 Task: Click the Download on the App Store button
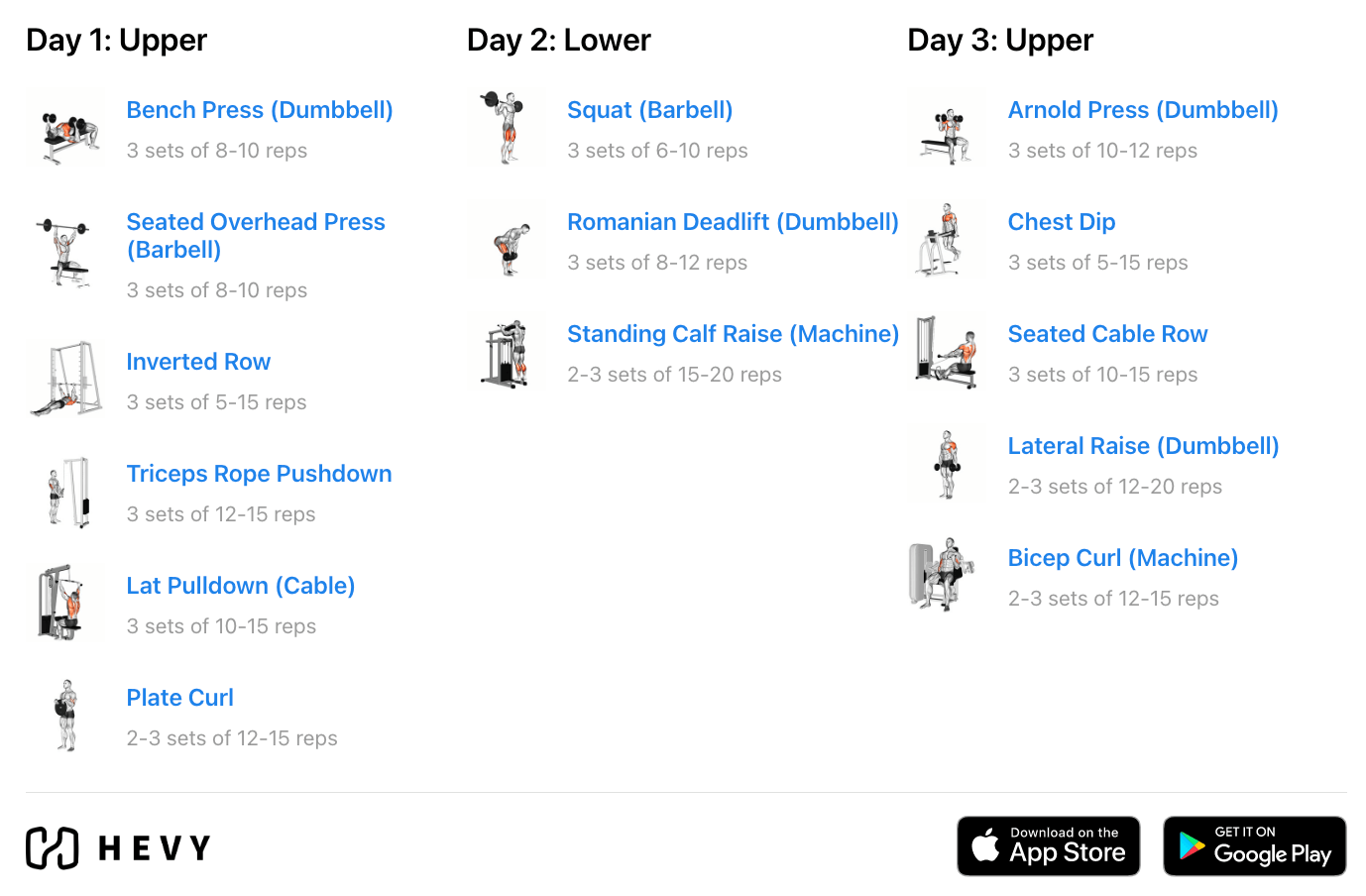pyautogui.click(x=1049, y=845)
